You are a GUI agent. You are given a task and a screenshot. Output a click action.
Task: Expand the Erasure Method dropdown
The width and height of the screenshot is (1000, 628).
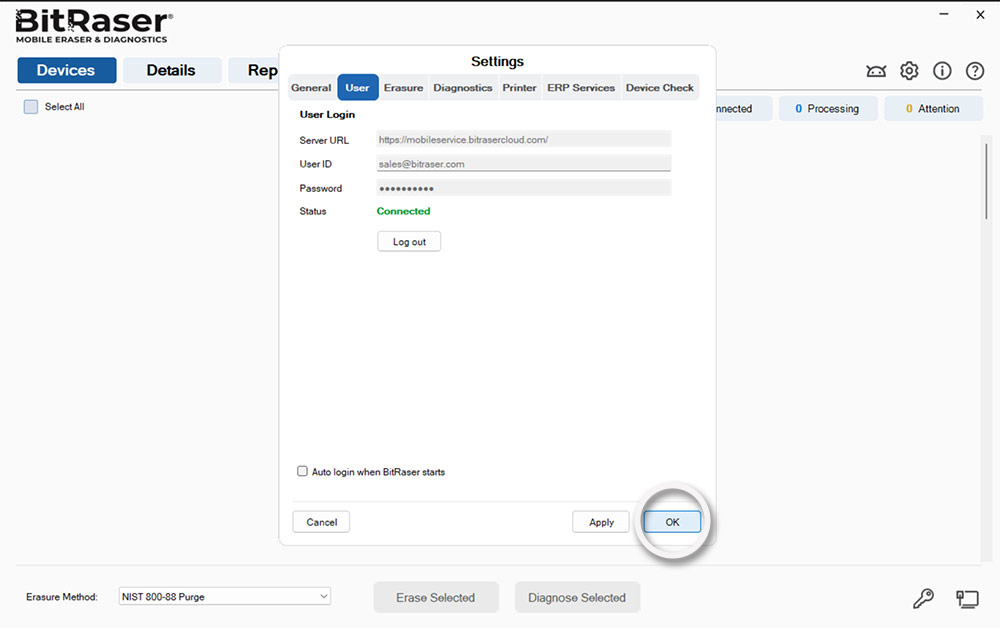[224, 596]
